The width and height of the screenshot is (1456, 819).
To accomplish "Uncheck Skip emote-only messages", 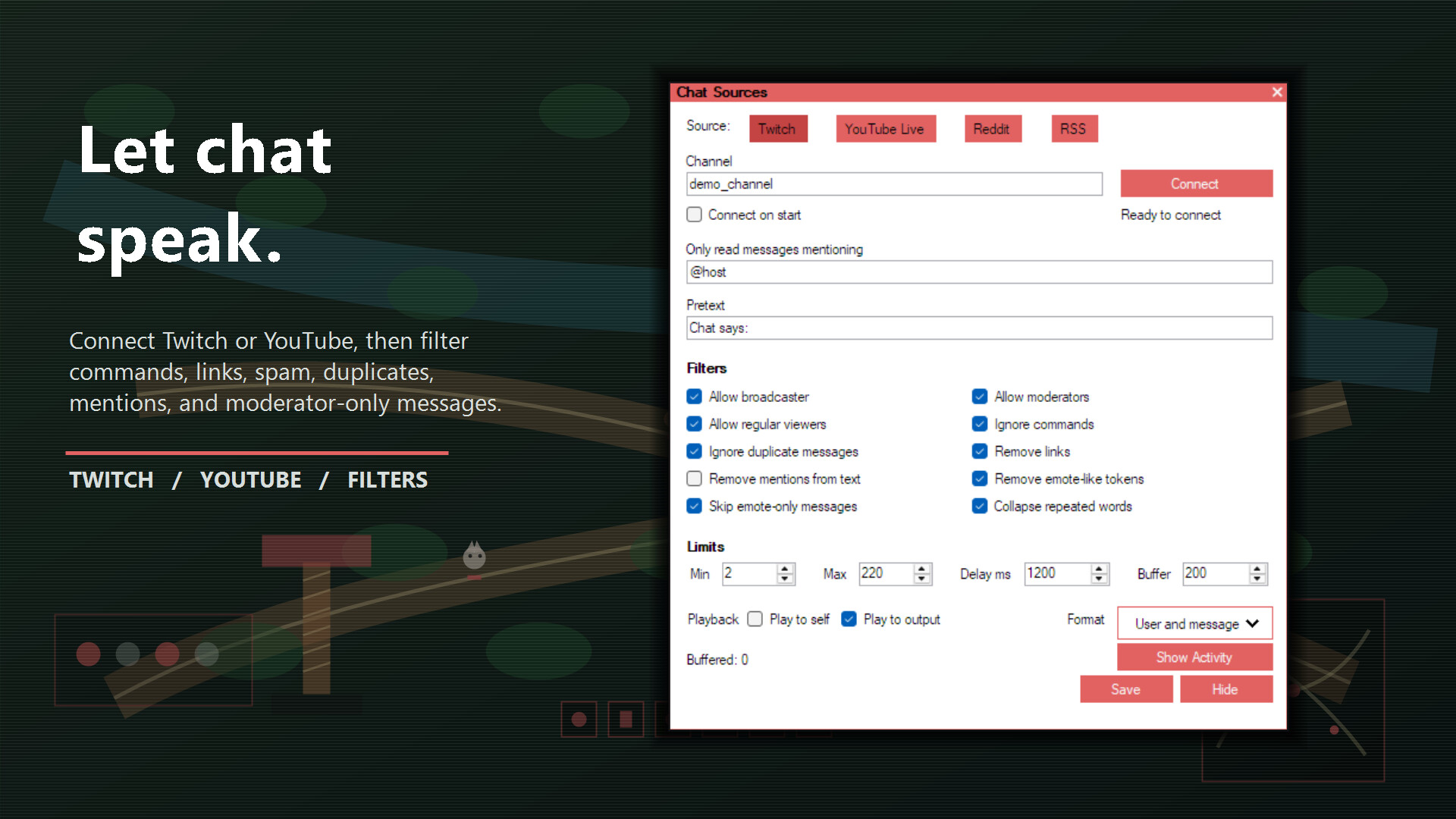I will tap(694, 506).
